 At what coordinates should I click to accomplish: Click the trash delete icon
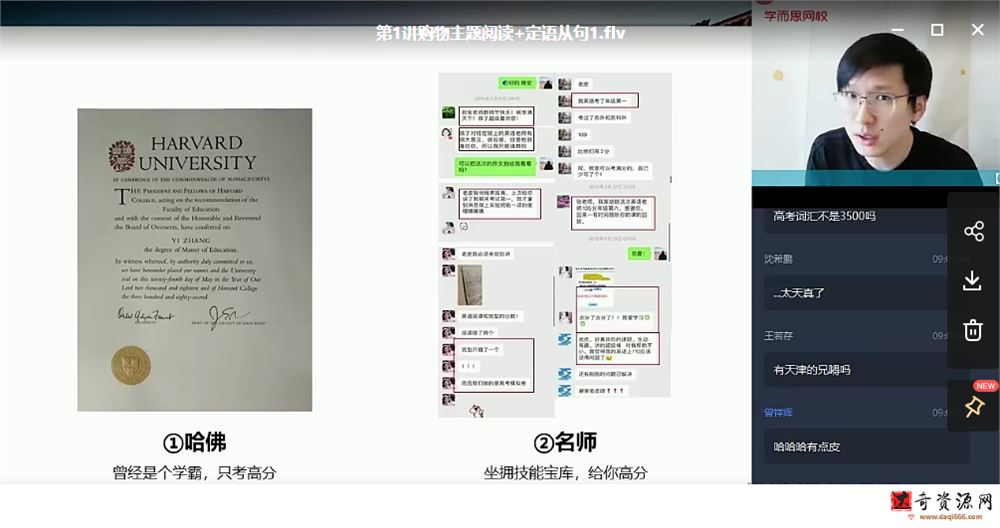973,330
